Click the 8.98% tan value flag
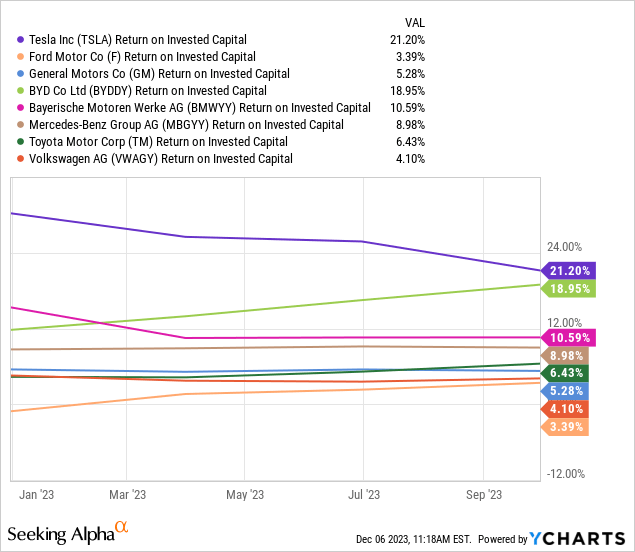The image size is (635, 552). (x=565, y=356)
